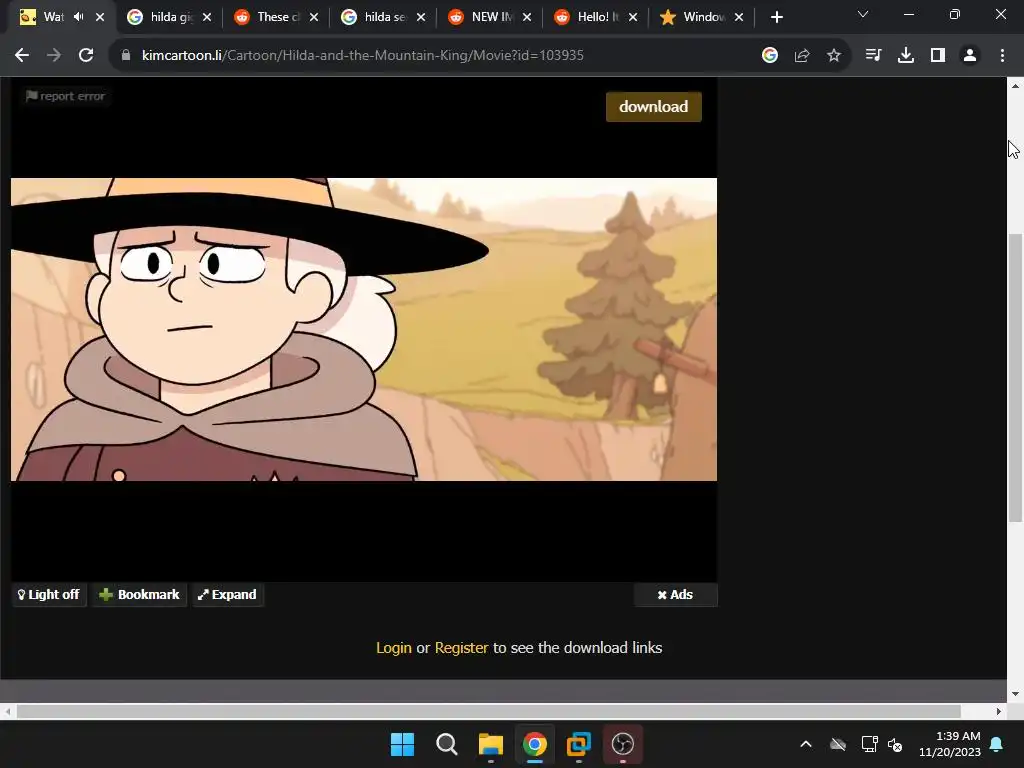Open the Chrome profile icon
1024x768 pixels.
click(970, 56)
